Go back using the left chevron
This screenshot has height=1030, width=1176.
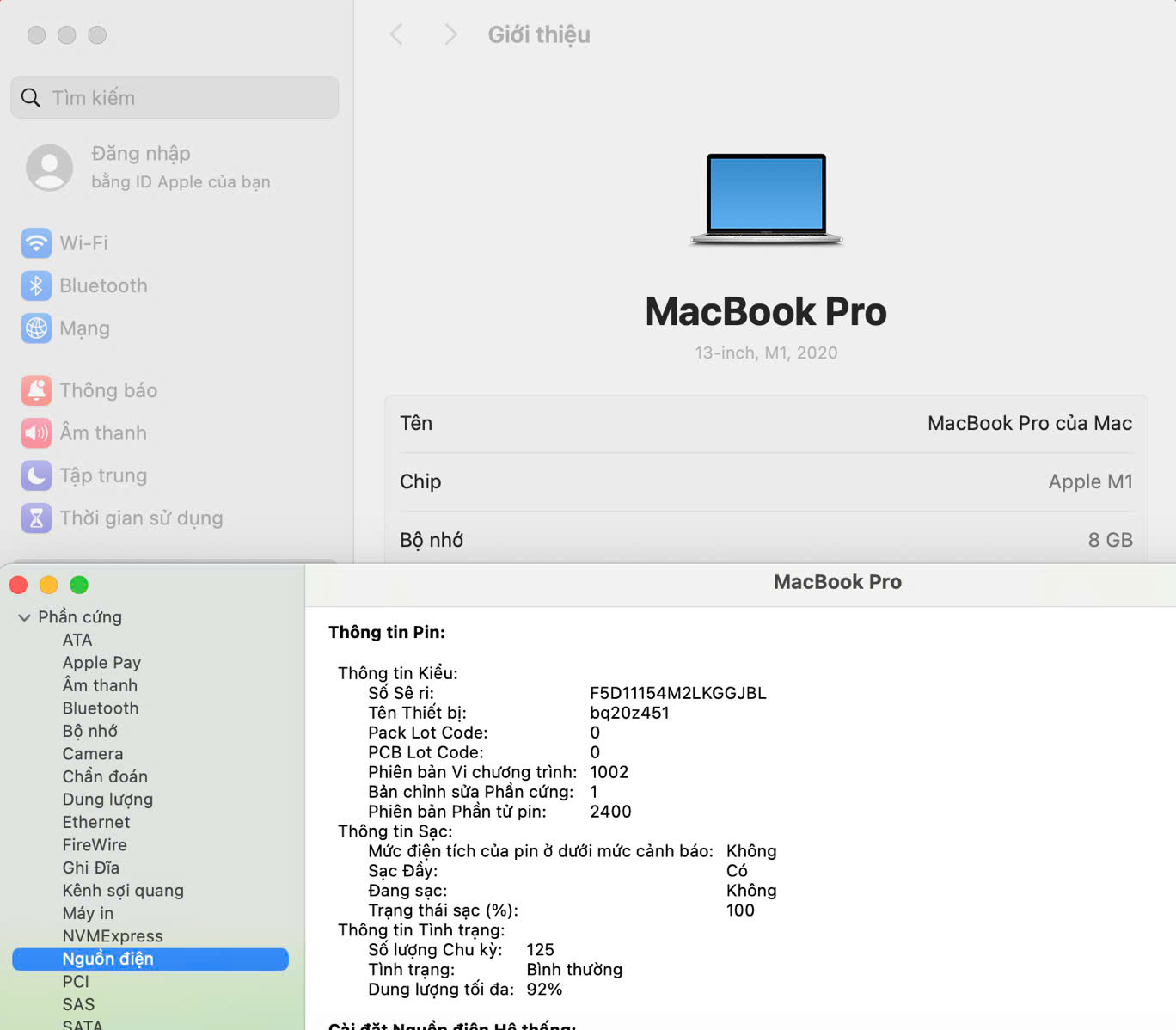tap(396, 34)
